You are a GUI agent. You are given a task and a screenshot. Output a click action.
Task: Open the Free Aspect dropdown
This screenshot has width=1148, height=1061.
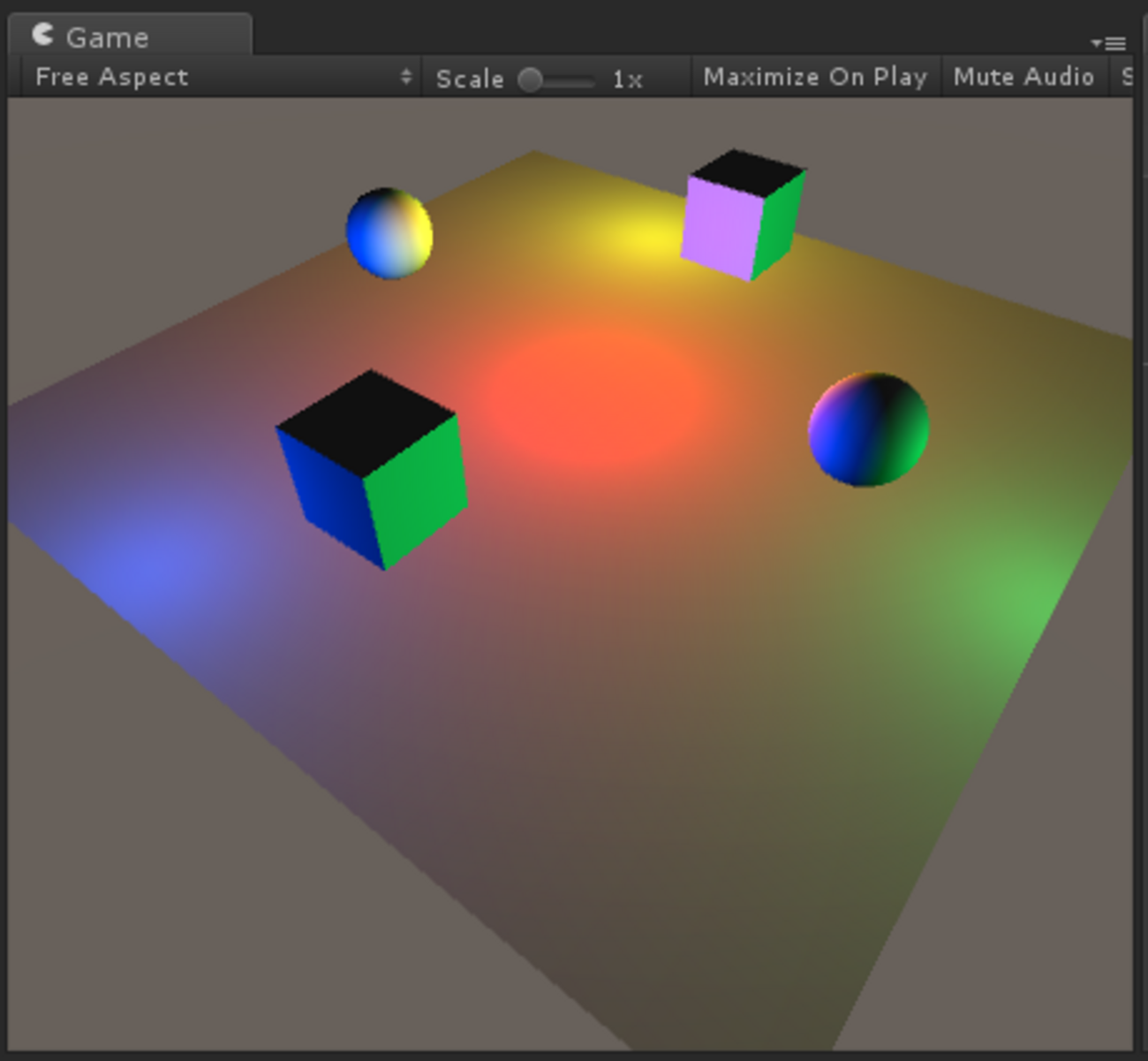coord(223,78)
